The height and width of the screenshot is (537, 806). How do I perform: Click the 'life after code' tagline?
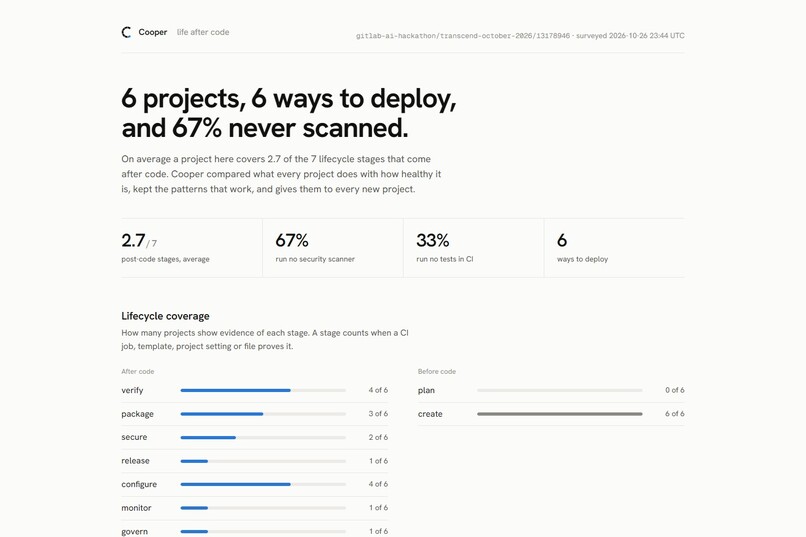203,32
